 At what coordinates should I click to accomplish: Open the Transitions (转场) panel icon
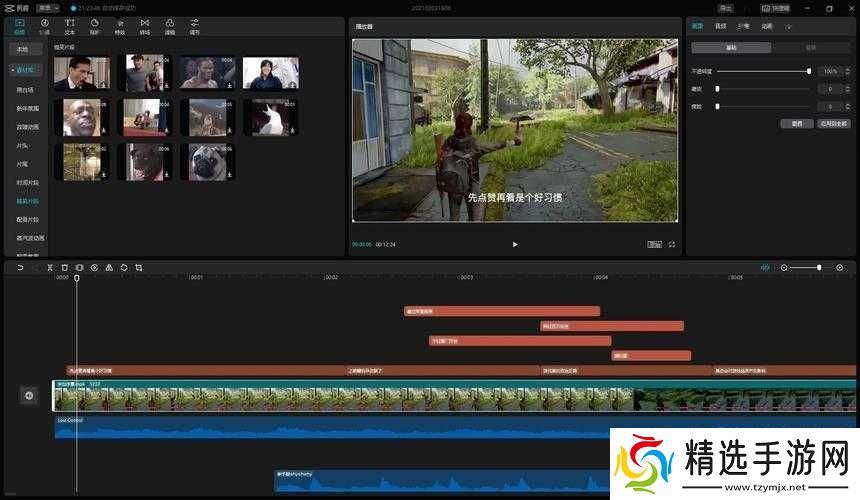tap(144, 25)
